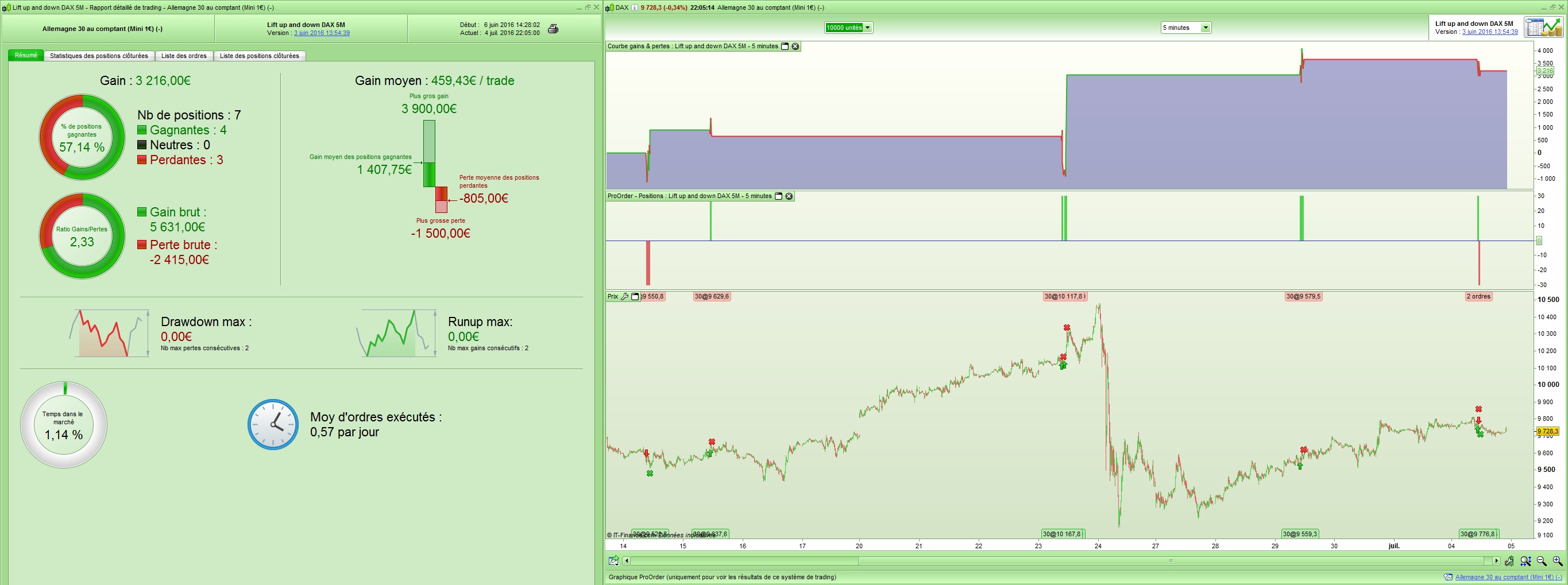
Task: Open the version link in the chart window header
Action: click(1490, 32)
